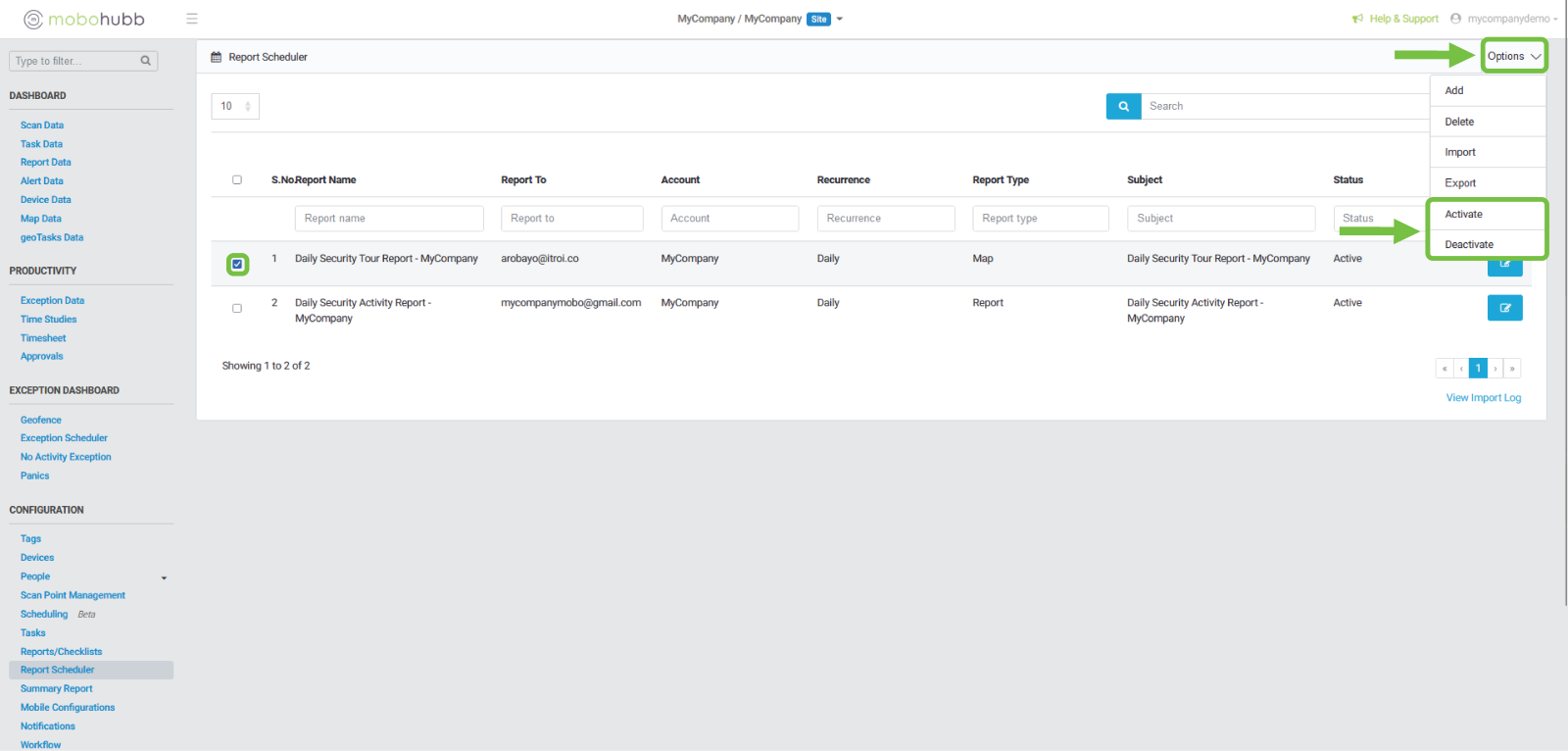Click the blue search magnifier button
Viewport: 1568px width, 751px height.
[1123, 106]
